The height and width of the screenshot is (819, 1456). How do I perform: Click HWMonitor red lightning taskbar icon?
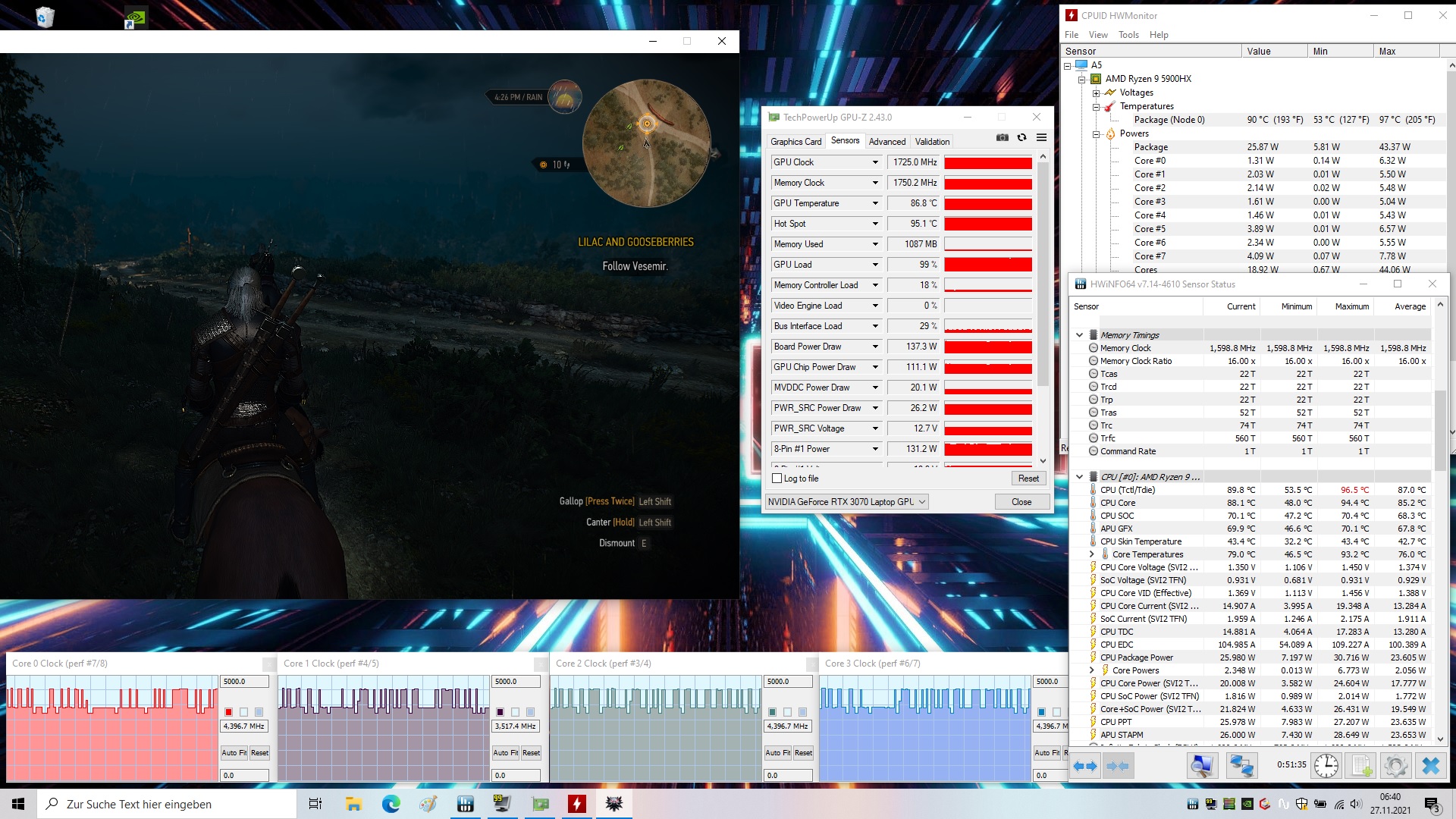pos(577,804)
